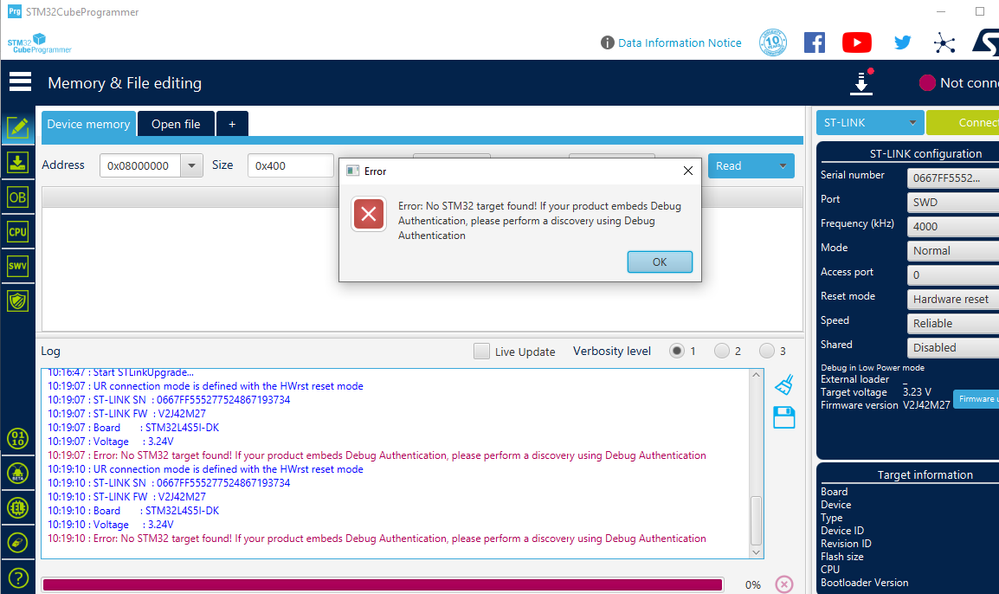Open the External Loaders (EL) icon
Screen dimensions: 999x594
[x=18, y=508]
